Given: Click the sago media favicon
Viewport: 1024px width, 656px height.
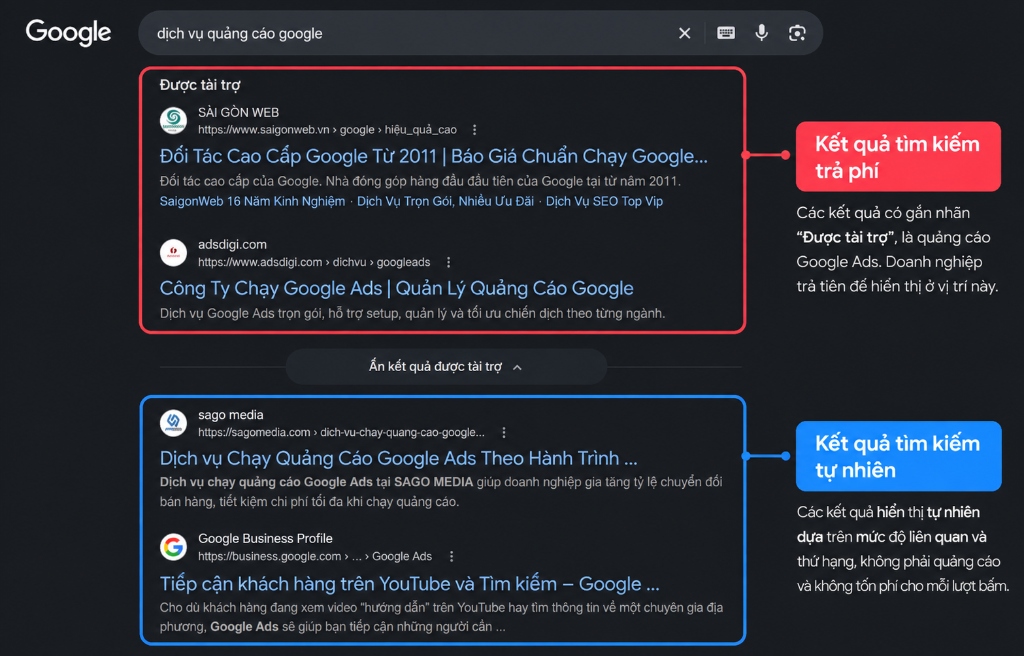Looking at the screenshot, I should pos(173,423).
